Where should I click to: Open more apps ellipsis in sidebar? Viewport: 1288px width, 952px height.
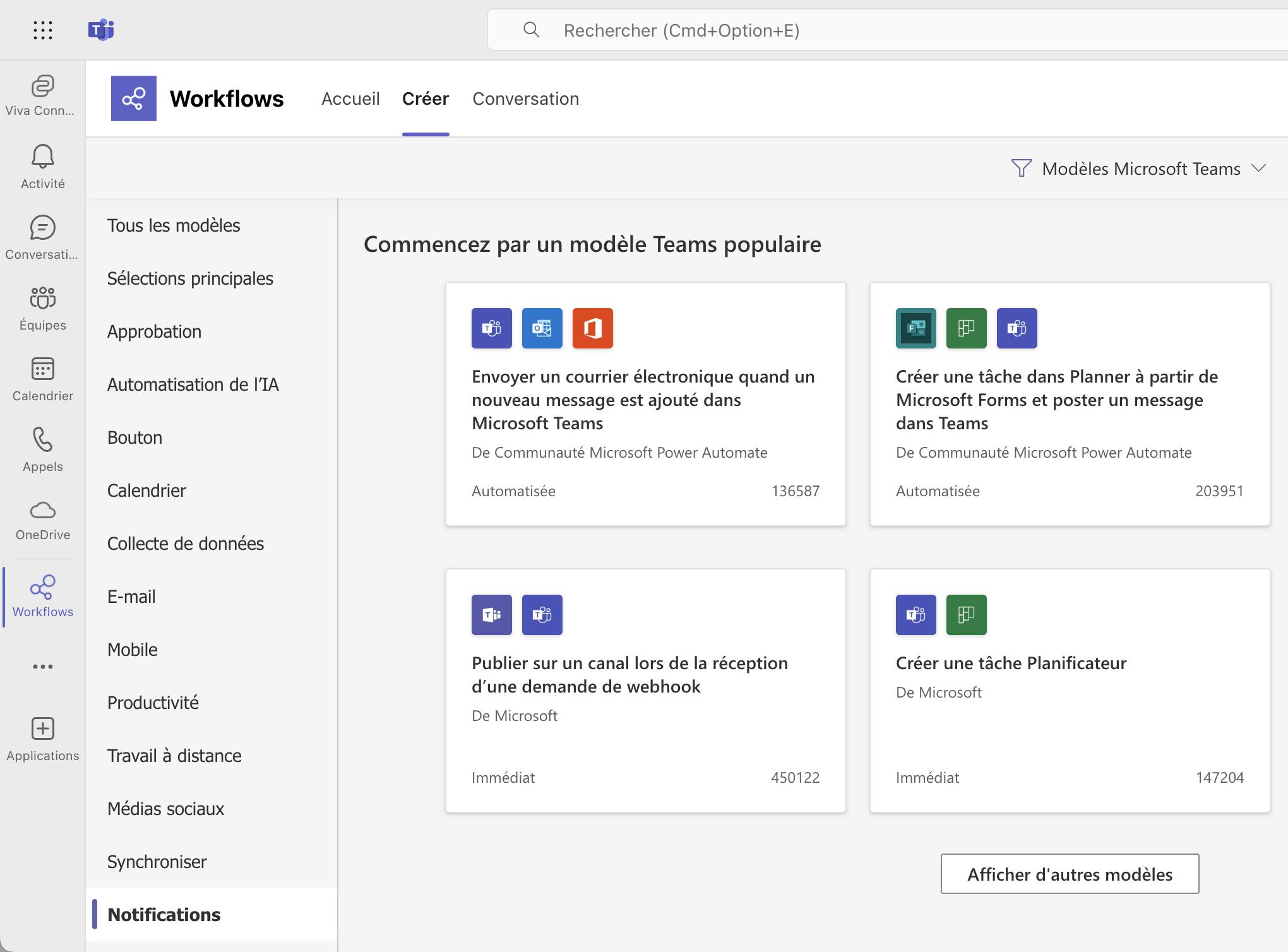[x=42, y=666]
